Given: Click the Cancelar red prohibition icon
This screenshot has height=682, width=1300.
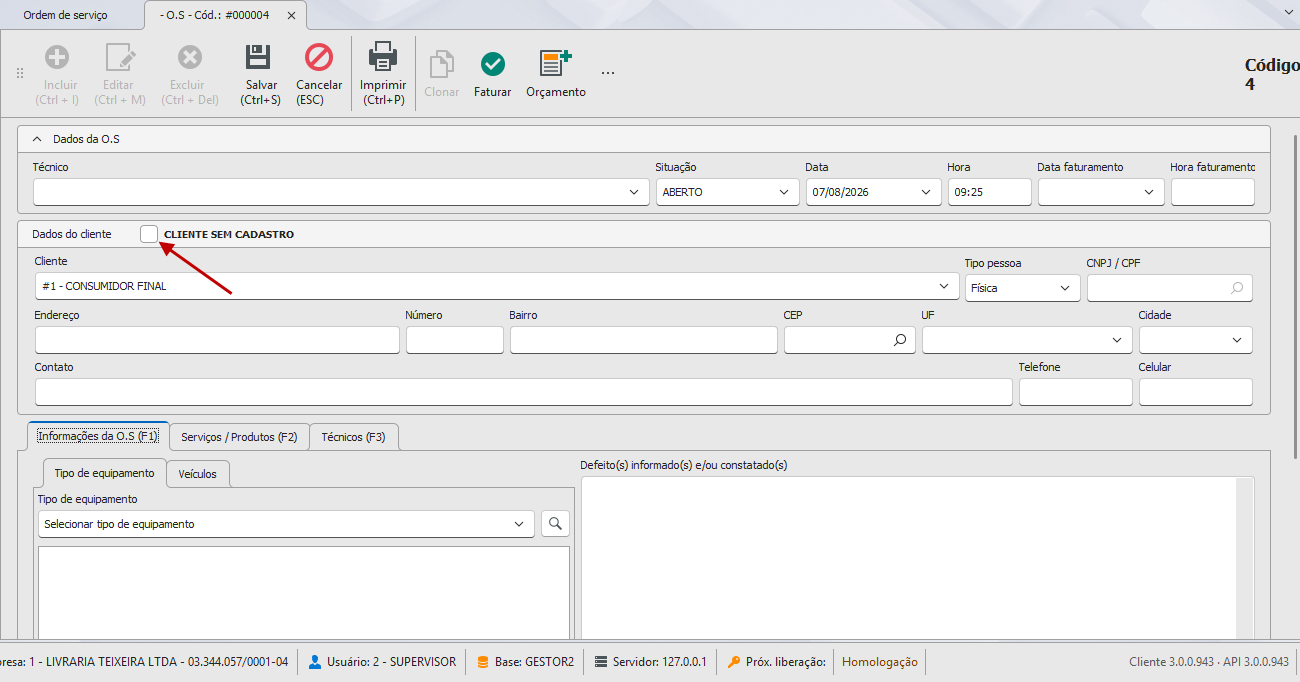Looking at the screenshot, I should click(319, 57).
